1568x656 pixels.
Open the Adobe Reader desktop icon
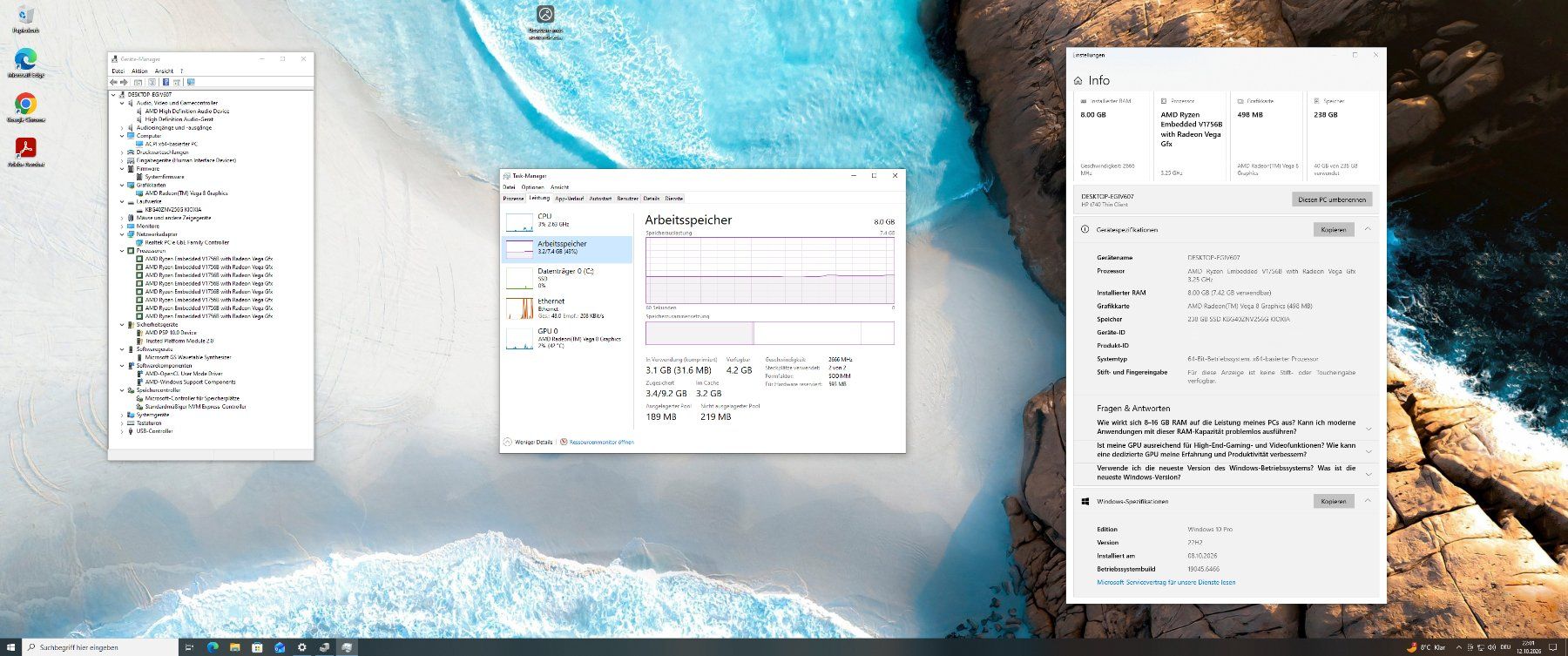click(25, 152)
